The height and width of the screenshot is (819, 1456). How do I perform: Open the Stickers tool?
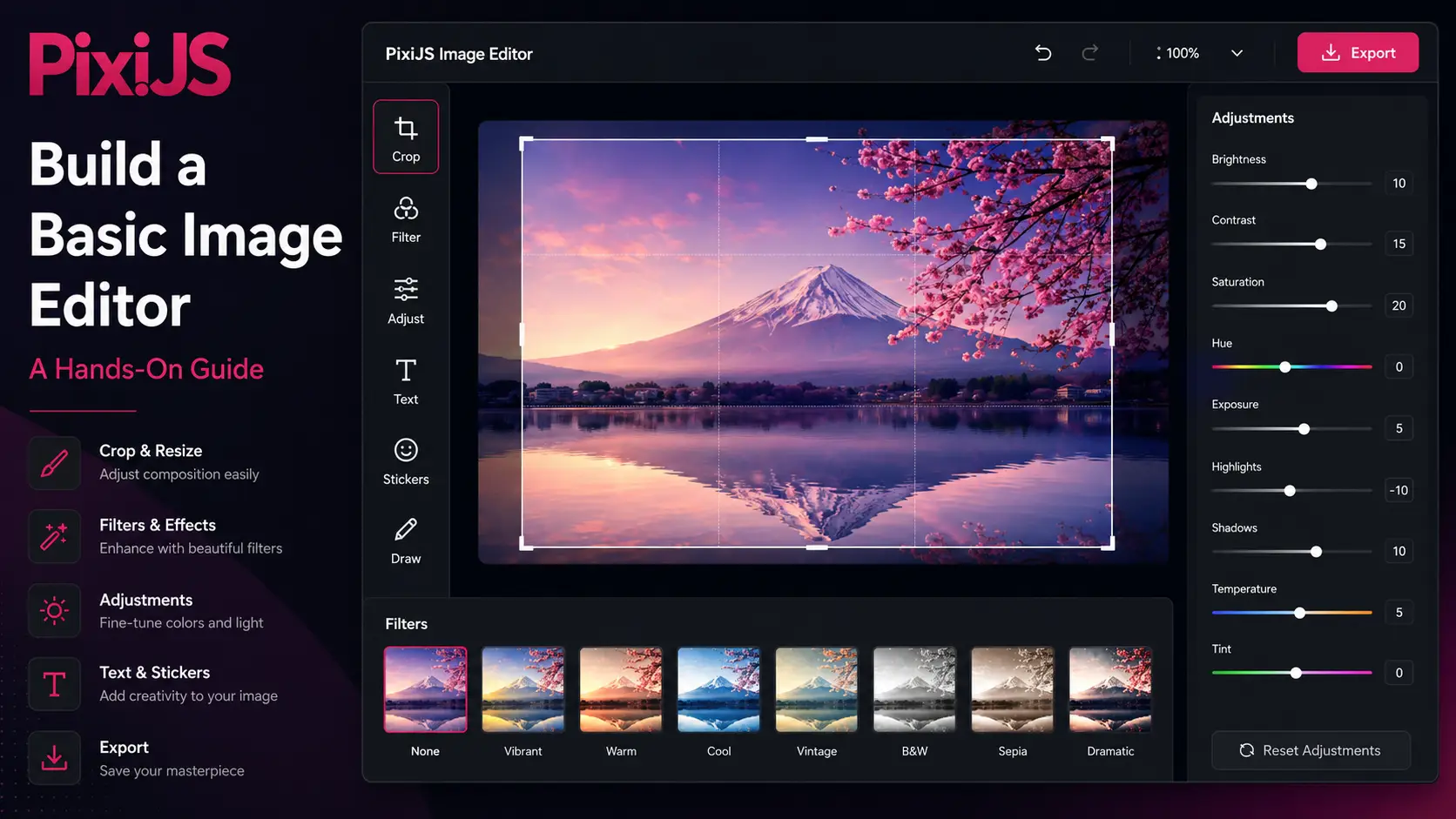[406, 461]
